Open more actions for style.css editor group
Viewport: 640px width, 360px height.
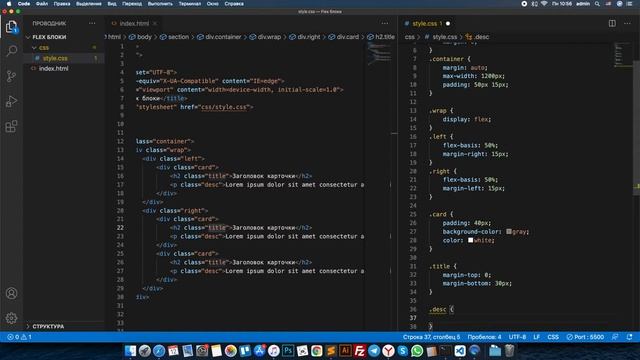pos(627,23)
